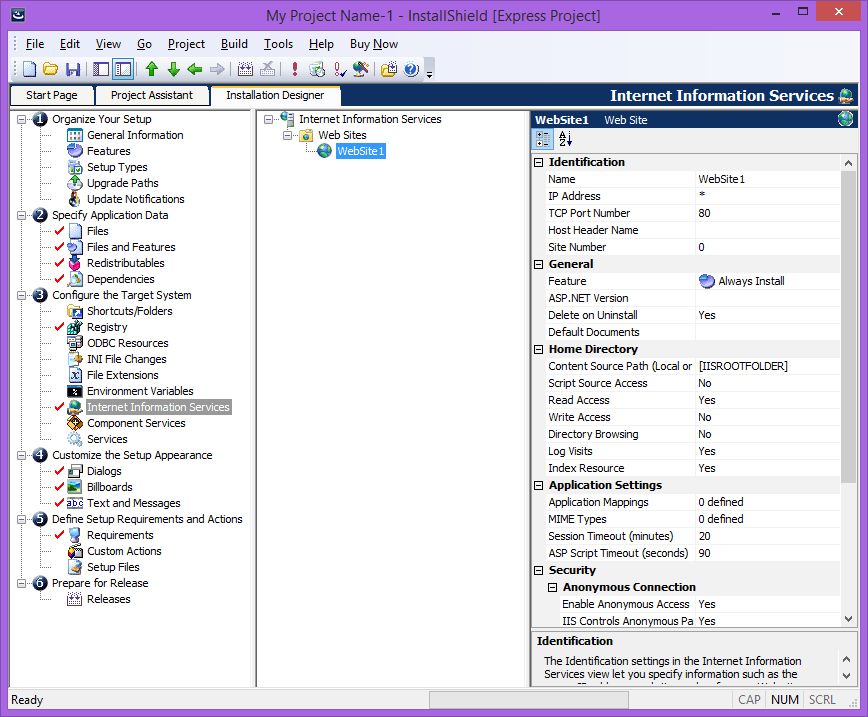Open the Custom Actions view
This screenshot has width=868, height=717.
pos(123,551)
